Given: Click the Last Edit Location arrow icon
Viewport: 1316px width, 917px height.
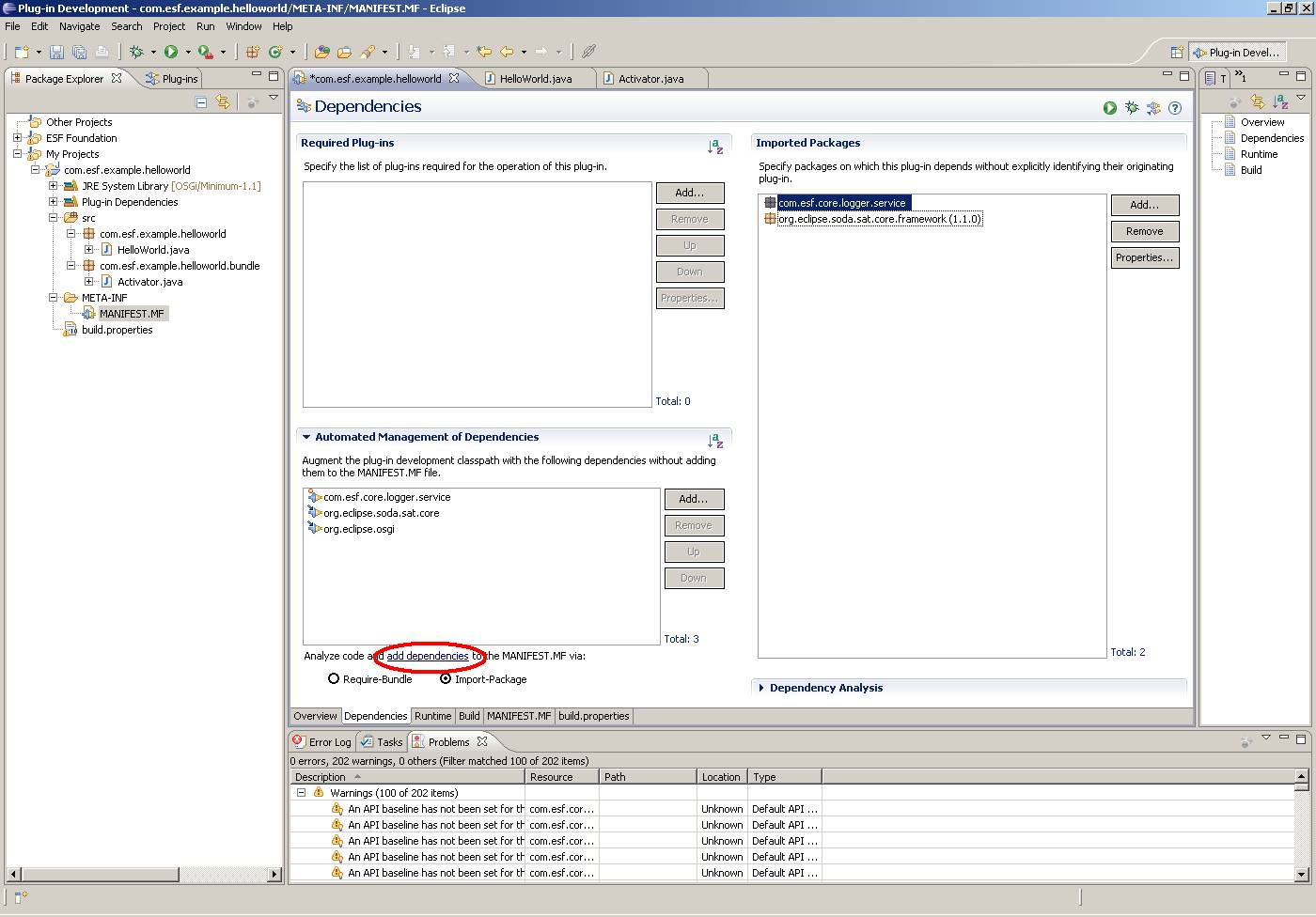Looking at the screenshot, I should (x=484, y=52).
